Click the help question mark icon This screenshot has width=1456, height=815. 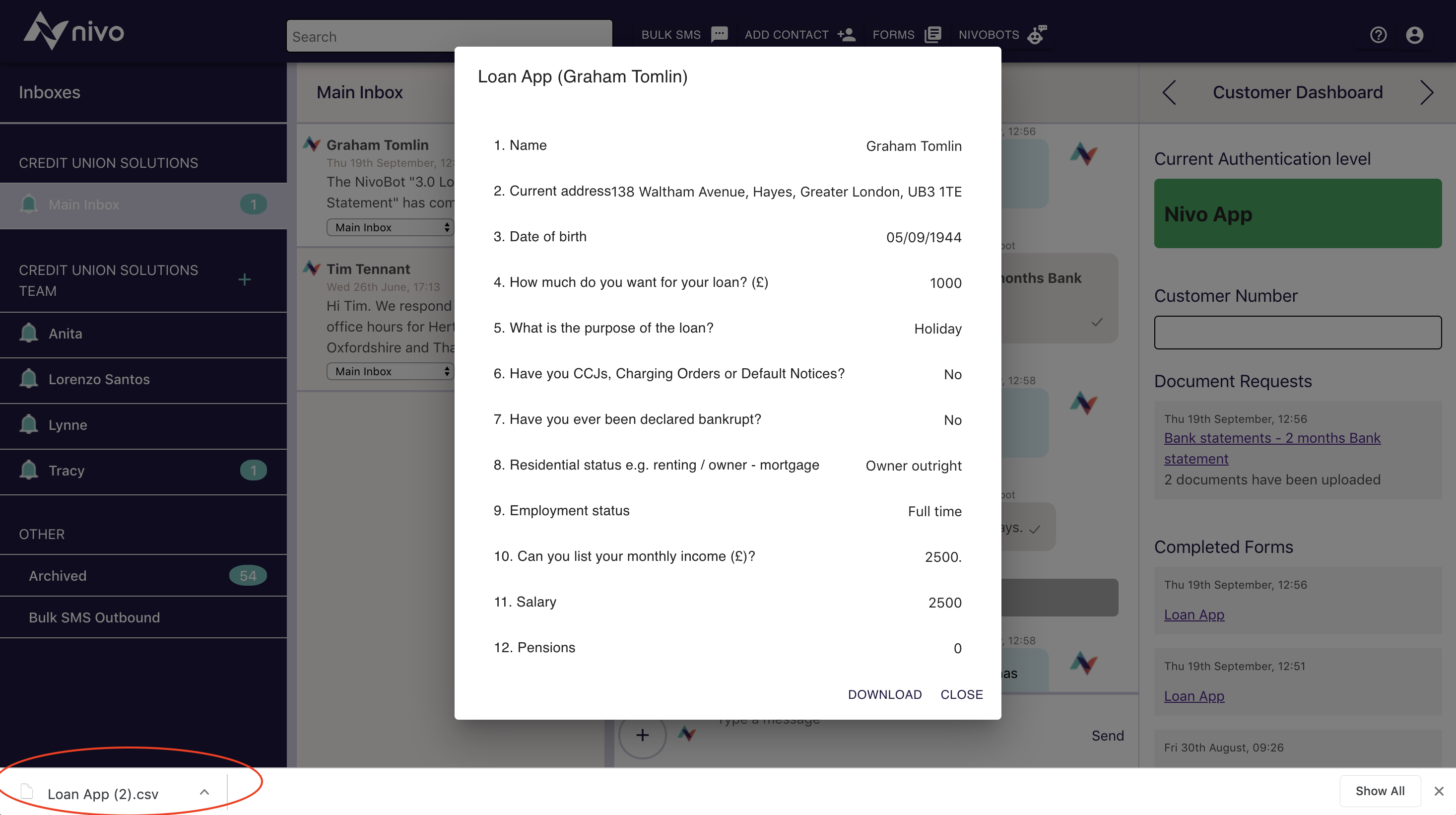click(x=1378, y=35)
